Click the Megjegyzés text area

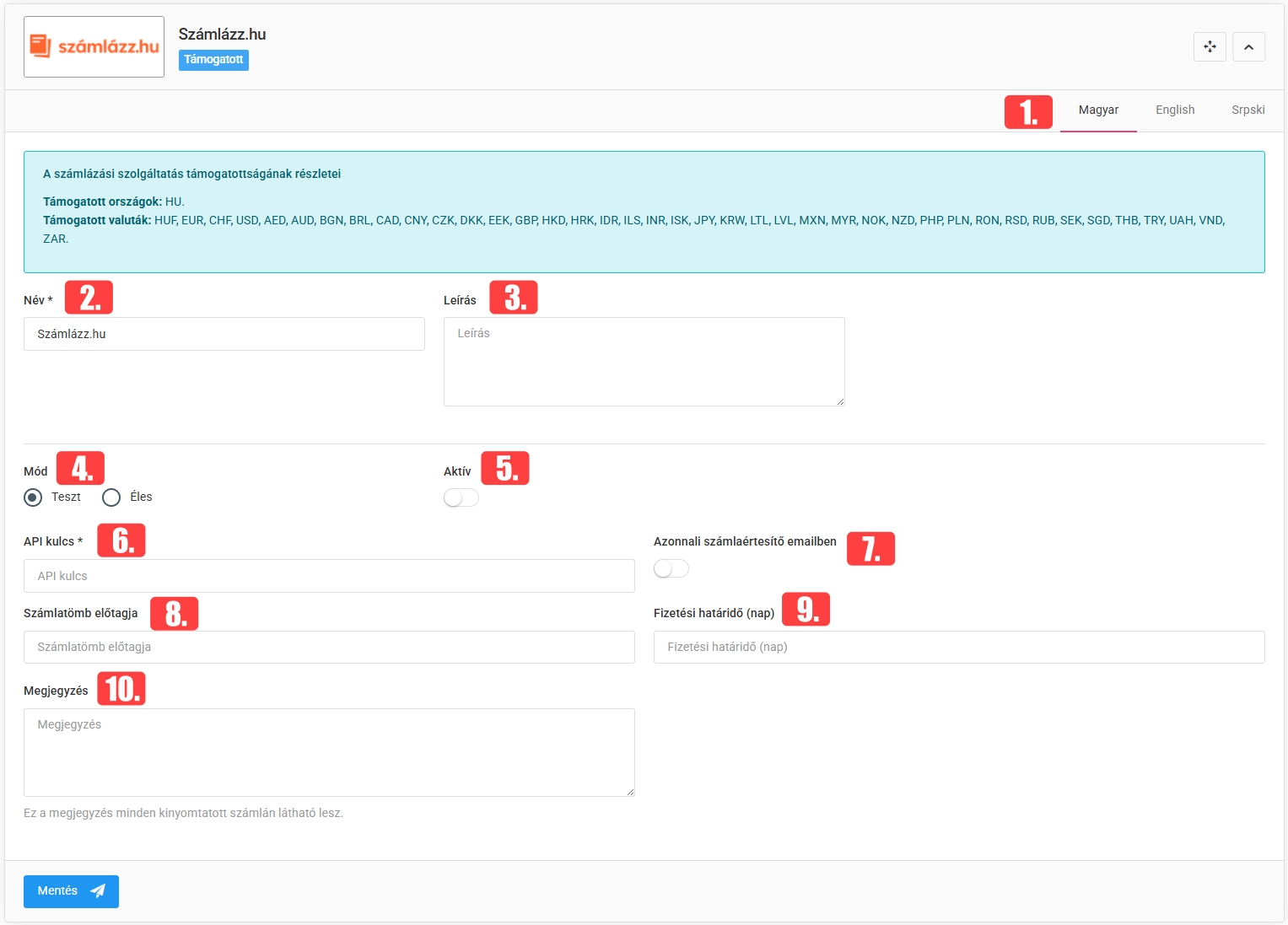coord(329,752)
